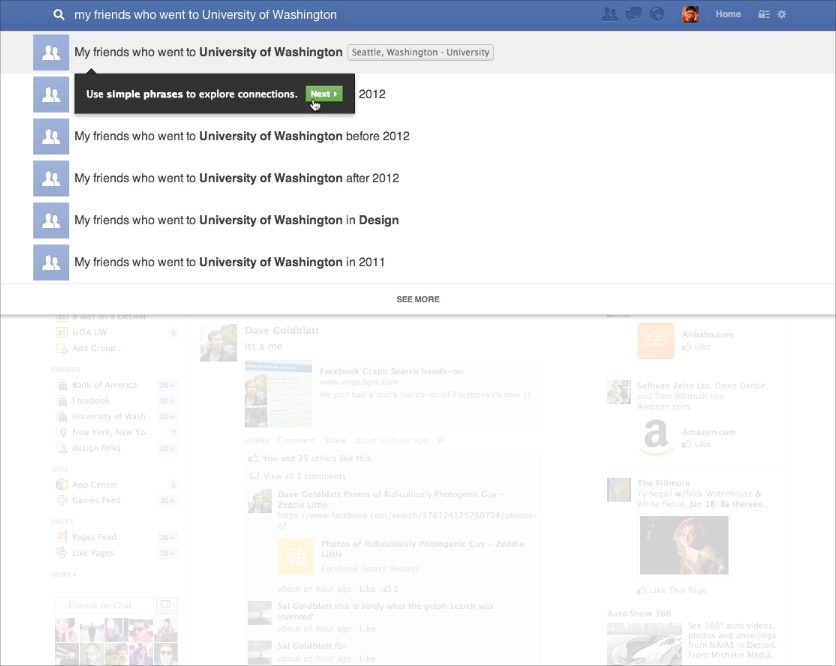This screenshot has width=836, height=666.
Task: Open notifications globe icon
Action: (x=657, y=14)
